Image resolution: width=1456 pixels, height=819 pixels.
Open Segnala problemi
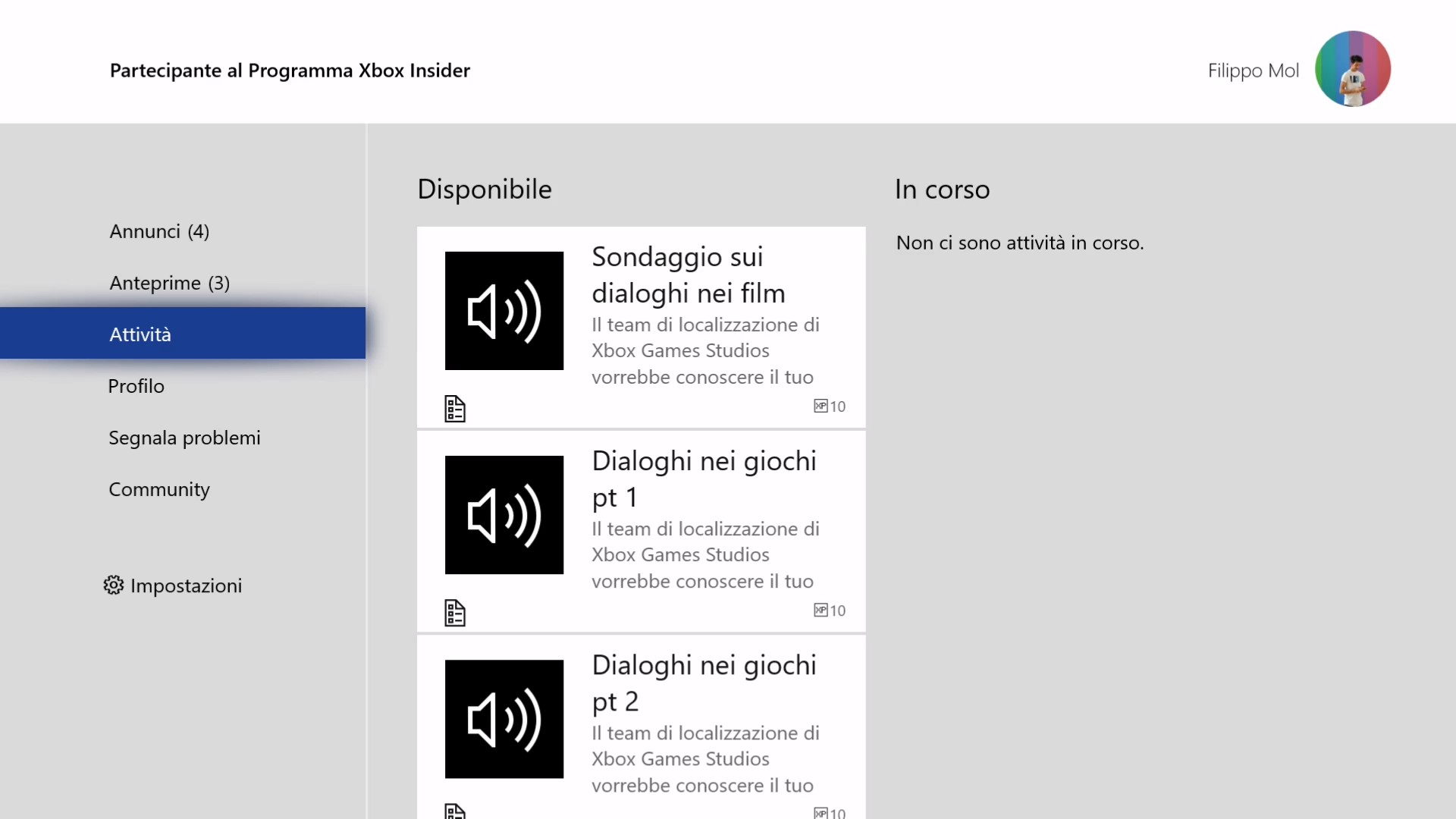tap(182, 438)
